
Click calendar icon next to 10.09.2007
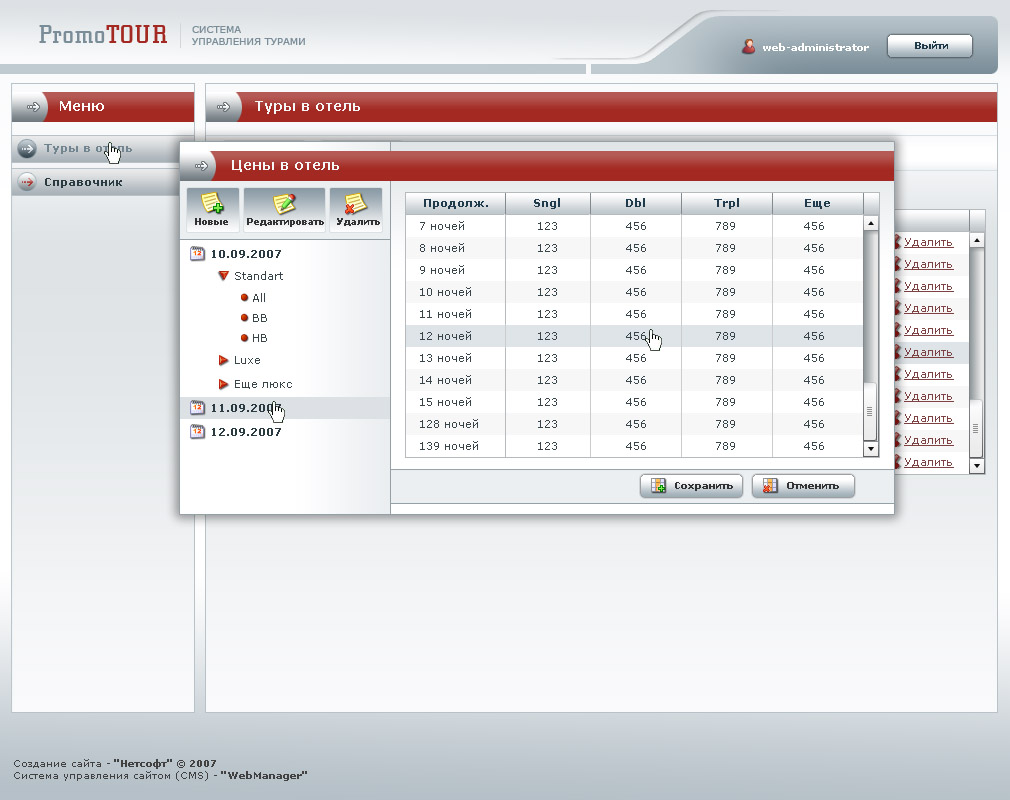(197, 254)
